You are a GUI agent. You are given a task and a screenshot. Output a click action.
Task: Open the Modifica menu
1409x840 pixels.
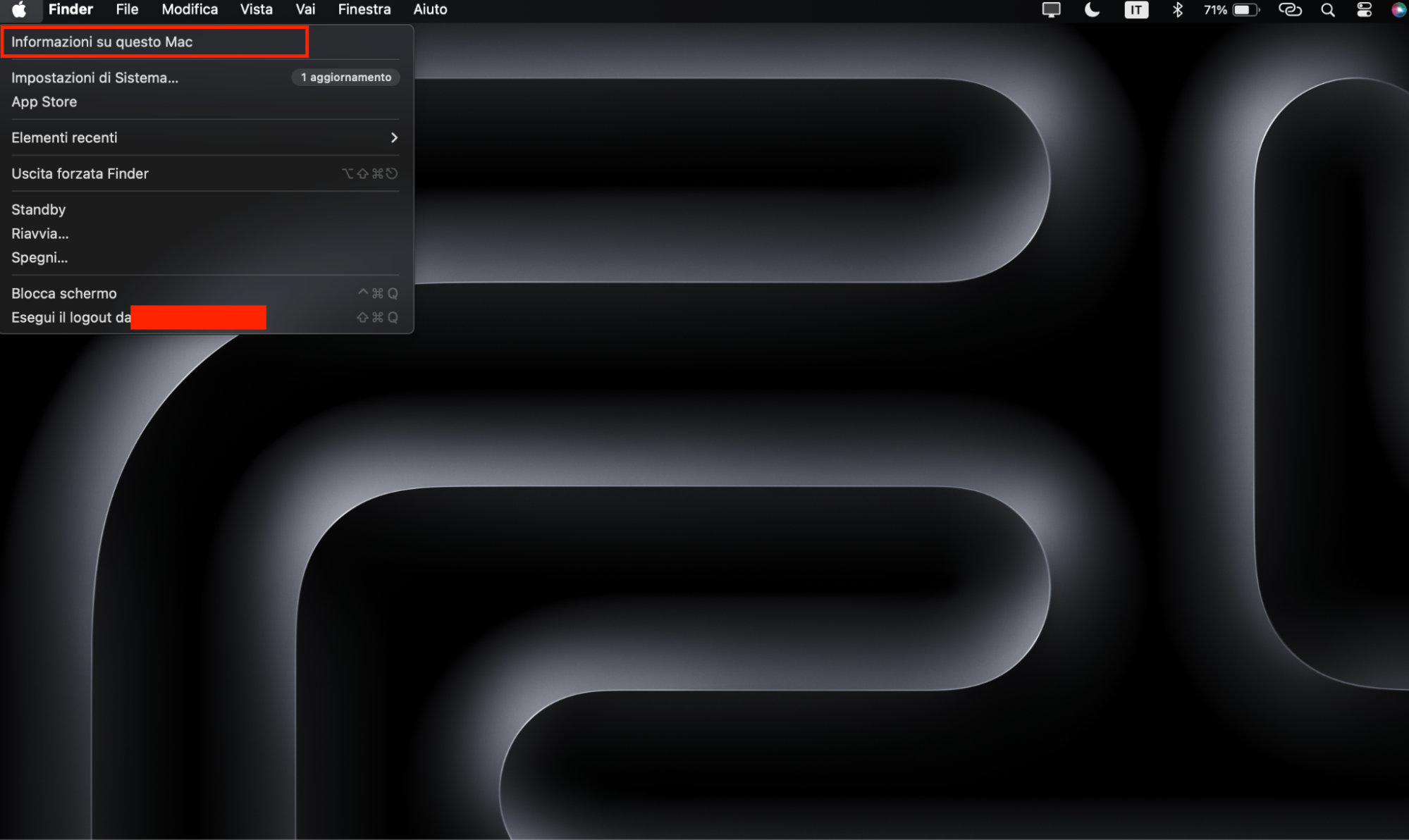click(x=189, y=9)
